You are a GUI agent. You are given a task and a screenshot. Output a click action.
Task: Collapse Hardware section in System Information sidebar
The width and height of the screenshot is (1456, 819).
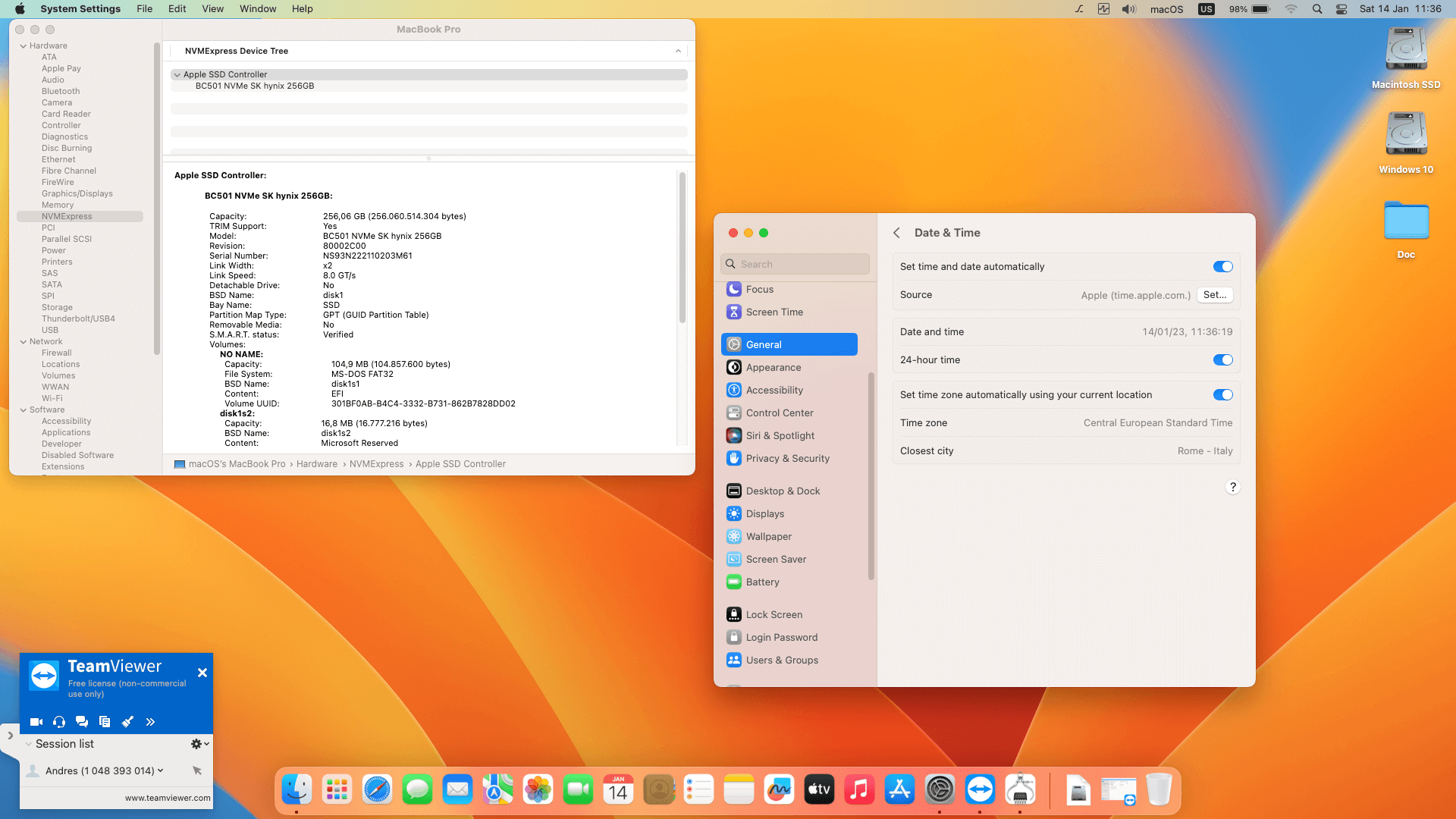pyautogui.click(x=23, y=46)
